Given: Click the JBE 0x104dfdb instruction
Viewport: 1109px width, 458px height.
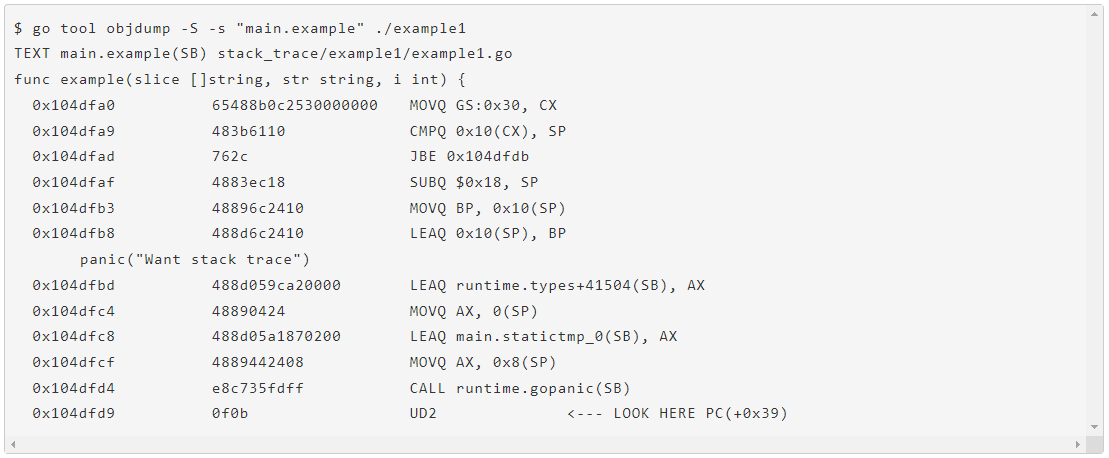Looking at the screenshot, I should (x=469, y=156).
